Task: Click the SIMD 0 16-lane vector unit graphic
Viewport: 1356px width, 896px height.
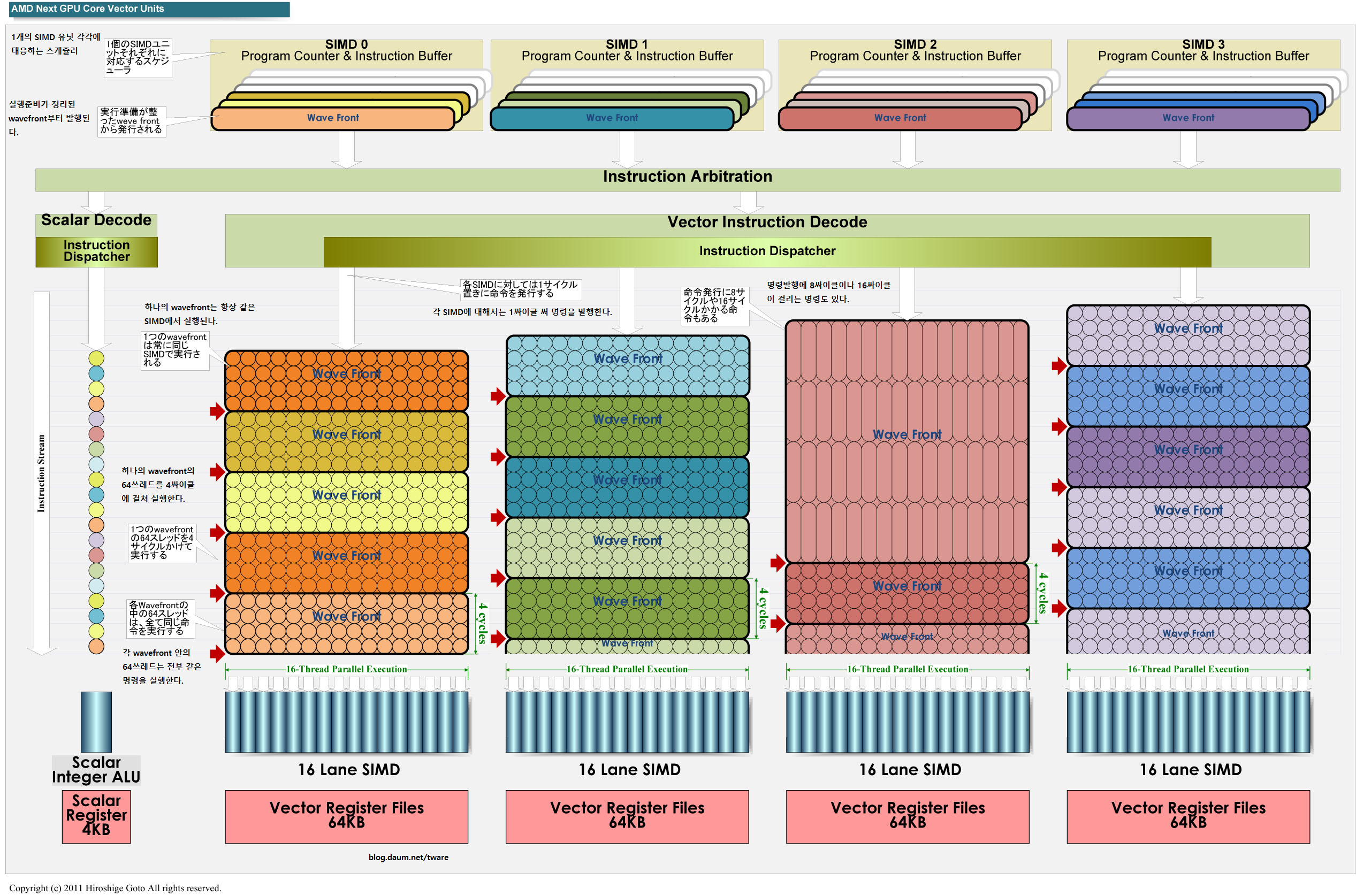Action: tap(346, 721)
